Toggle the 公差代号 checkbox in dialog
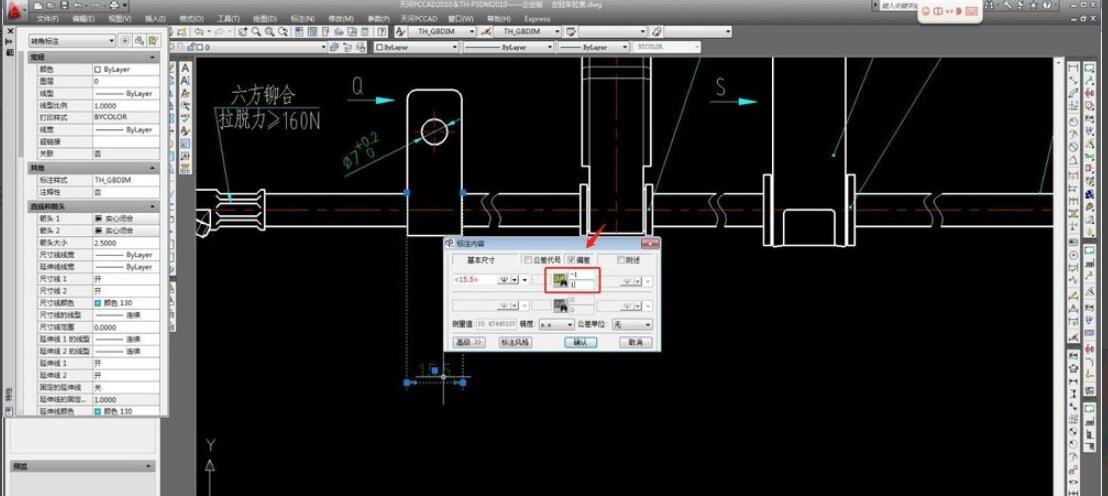The width and height of the screenshot is (1108, 496). coord(527,260)
